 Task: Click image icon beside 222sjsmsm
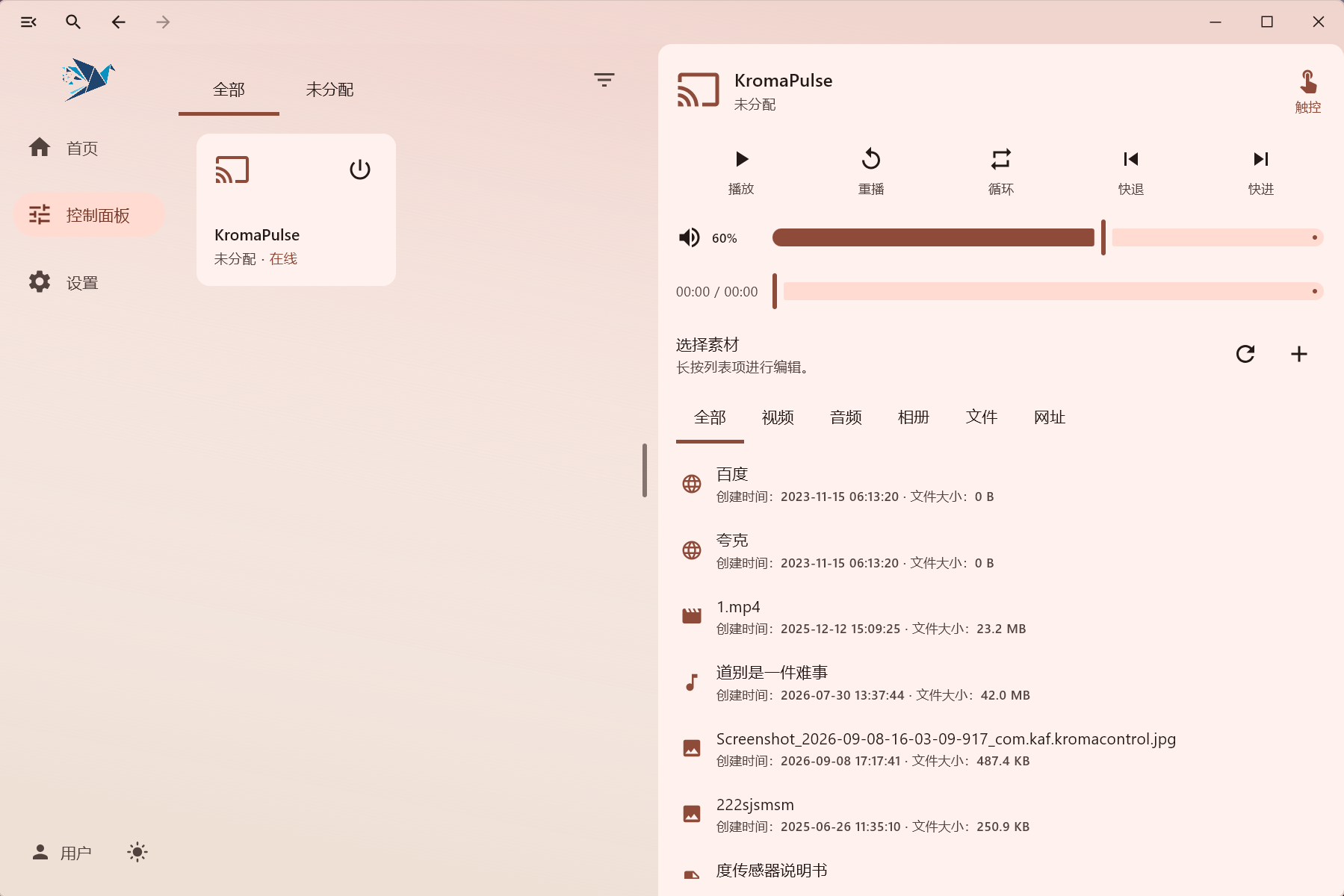[x=692, y=814]
